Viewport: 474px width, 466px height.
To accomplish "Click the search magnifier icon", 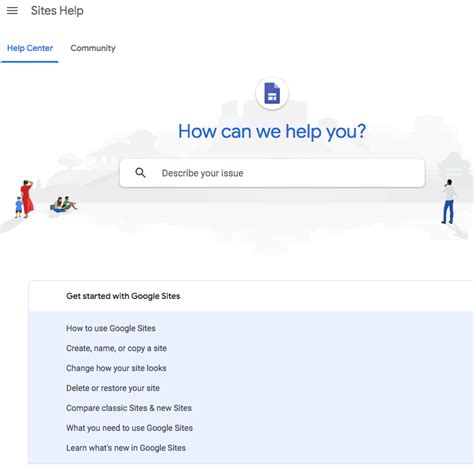I will pos(140,173).
